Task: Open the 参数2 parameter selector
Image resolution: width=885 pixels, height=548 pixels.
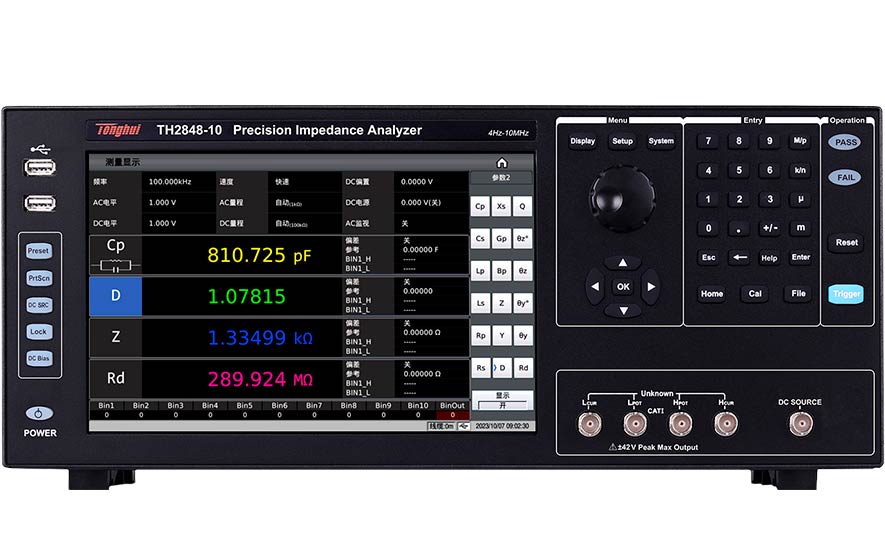Action: 501,178
